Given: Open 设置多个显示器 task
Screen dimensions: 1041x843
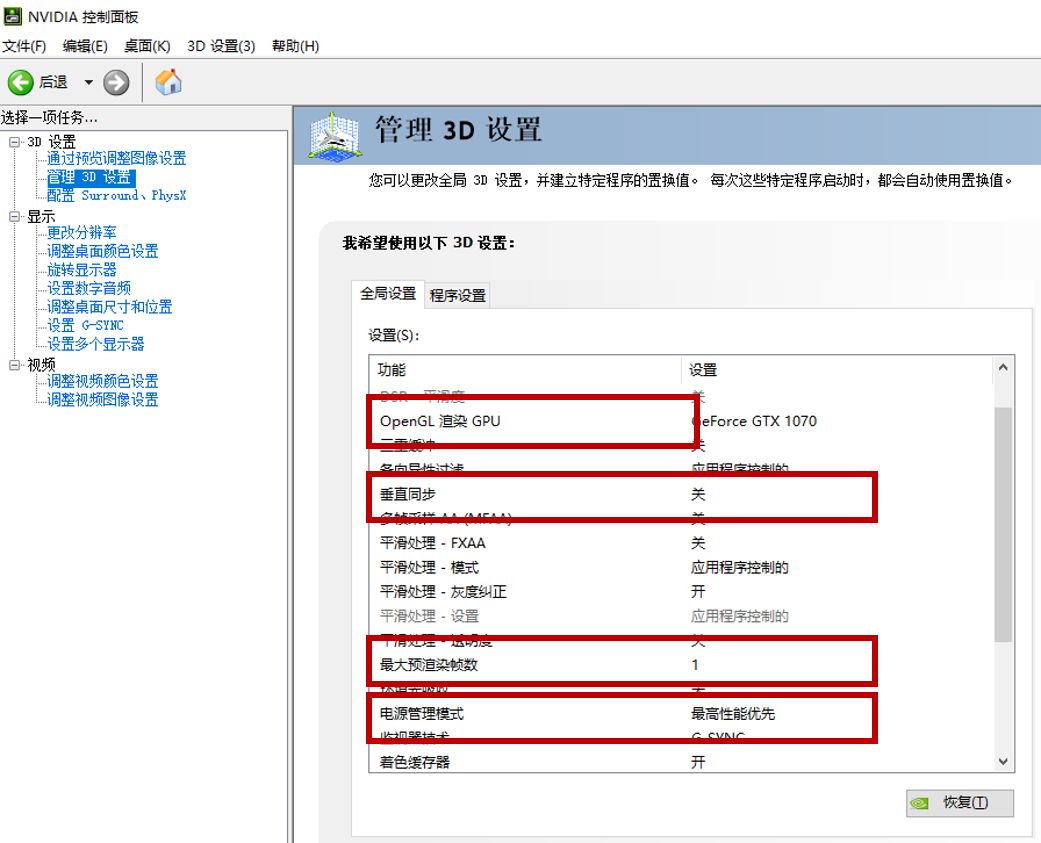Looking at the screenshot, I should tap(96, 344).
